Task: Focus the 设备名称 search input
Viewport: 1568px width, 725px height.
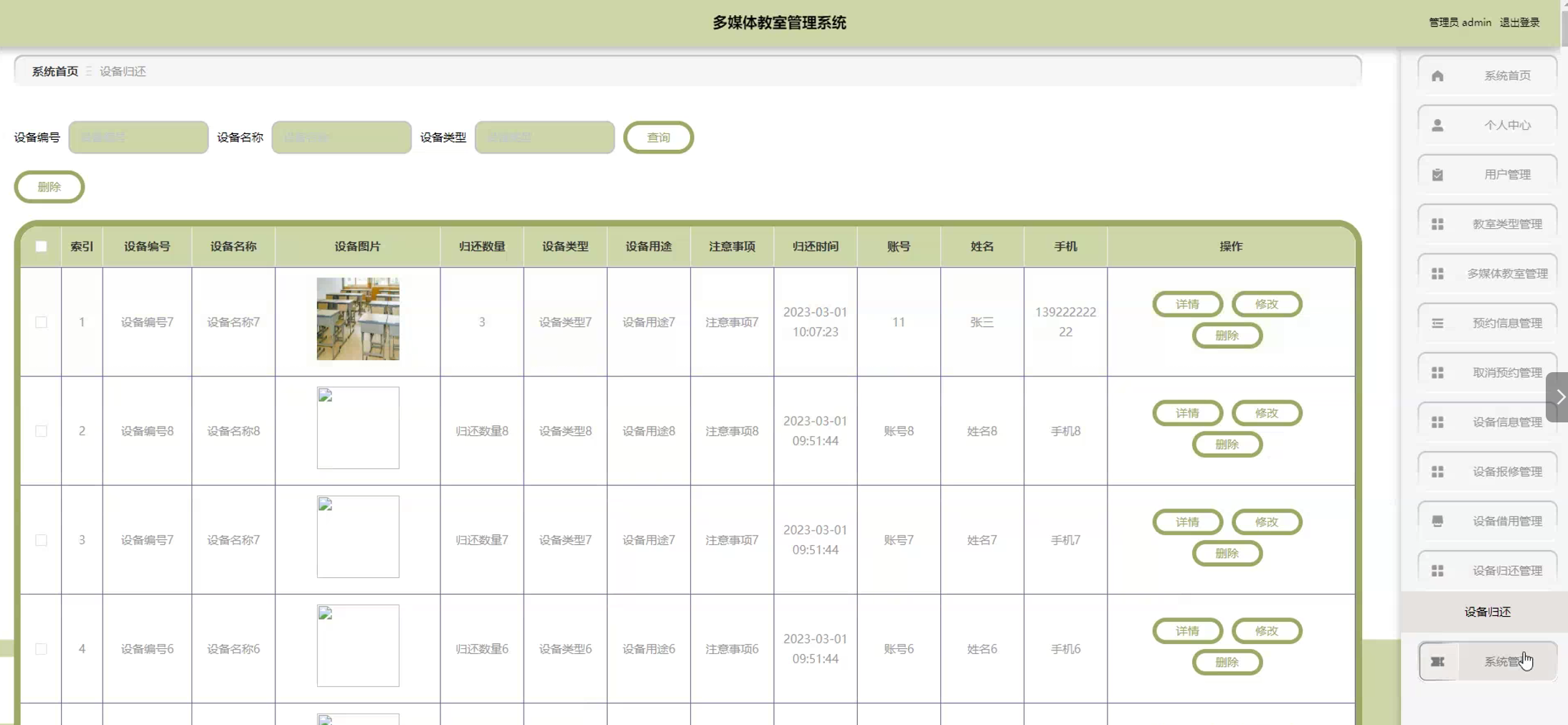Action: coord(341,137)
